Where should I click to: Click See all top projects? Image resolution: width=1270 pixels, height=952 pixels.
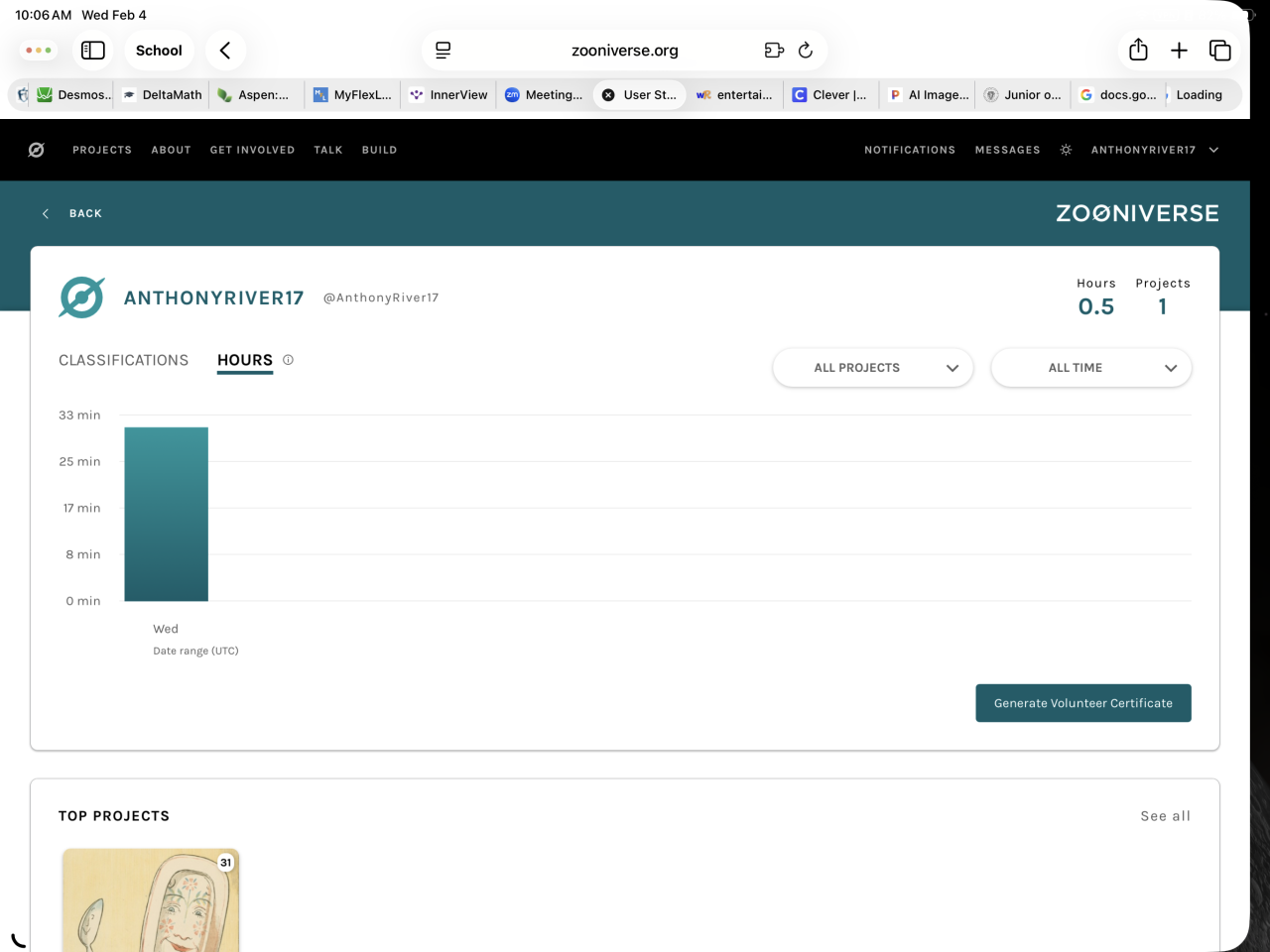click(1166, 816)
